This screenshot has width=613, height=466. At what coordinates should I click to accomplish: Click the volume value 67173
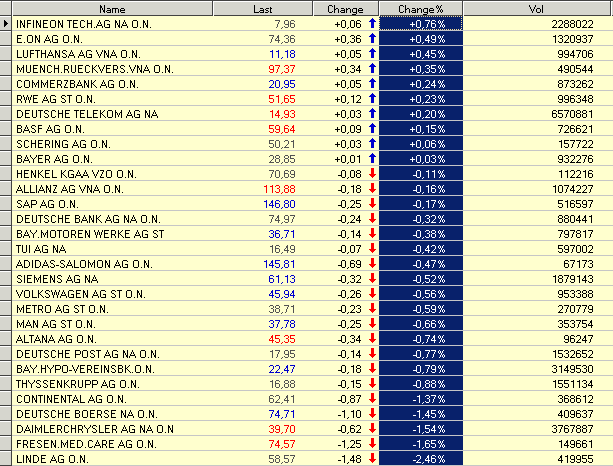579,264
